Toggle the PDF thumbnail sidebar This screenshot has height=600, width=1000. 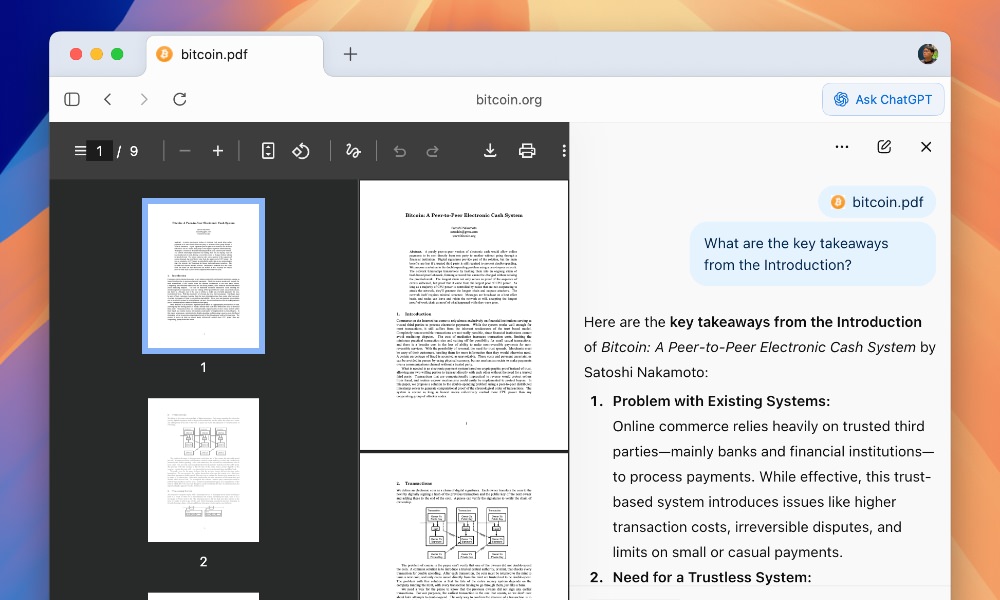tap(80, 150)
